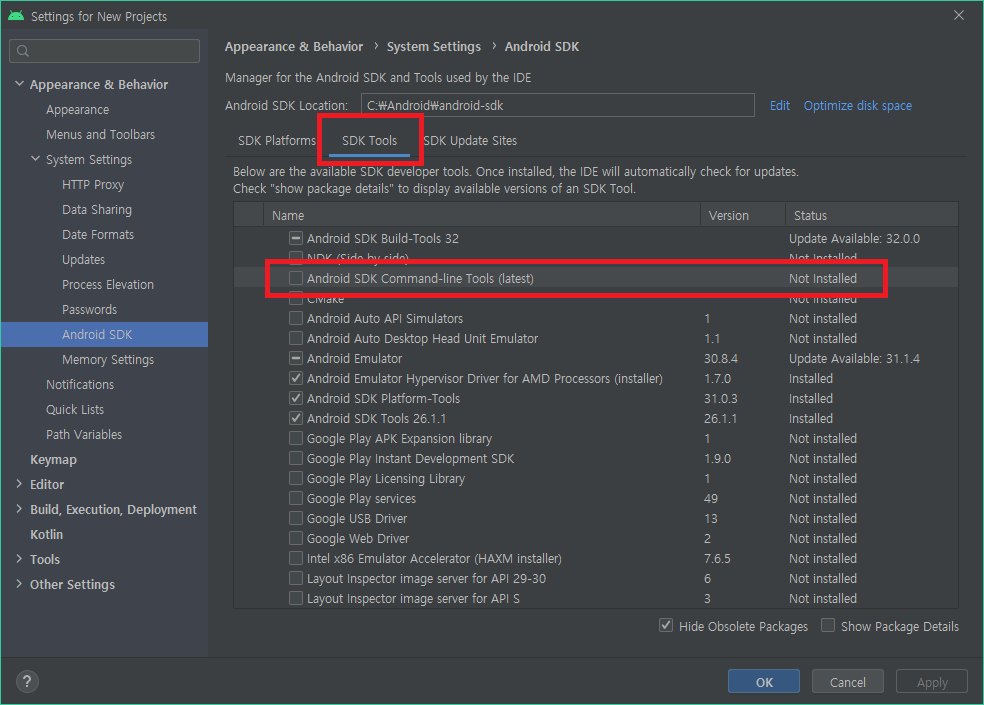Open Memory Settings page
This screenshot has height=705, width=984.
[108, 360]
